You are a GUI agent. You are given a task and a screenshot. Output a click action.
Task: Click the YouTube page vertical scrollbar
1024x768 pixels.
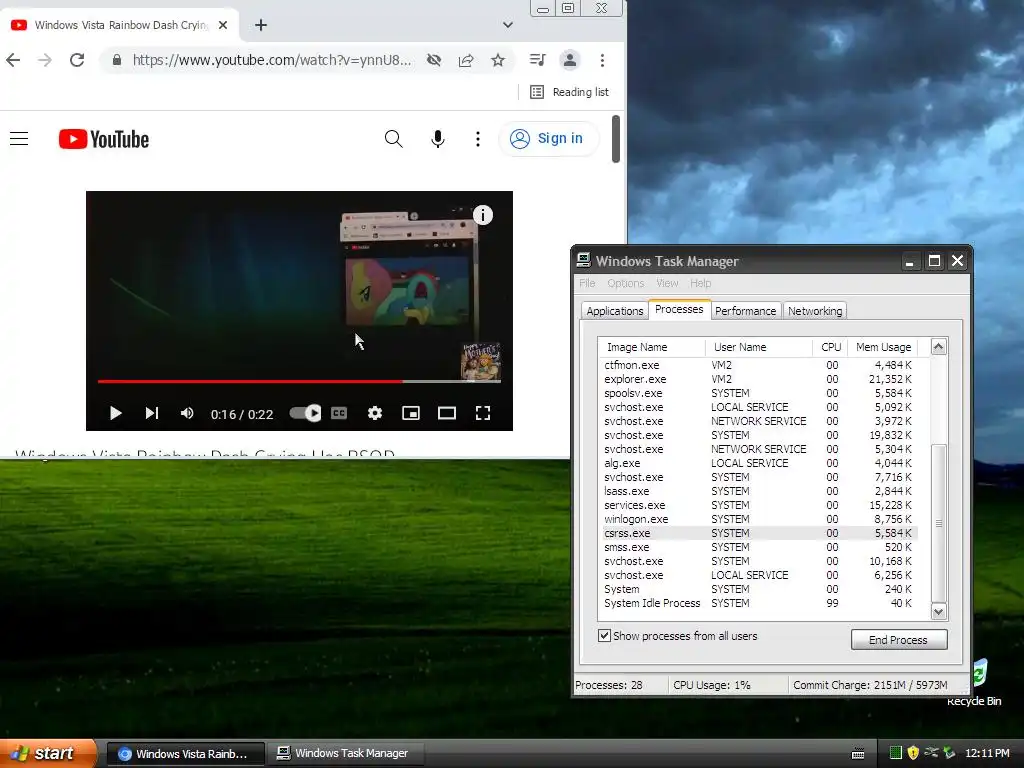coord(615,138)
